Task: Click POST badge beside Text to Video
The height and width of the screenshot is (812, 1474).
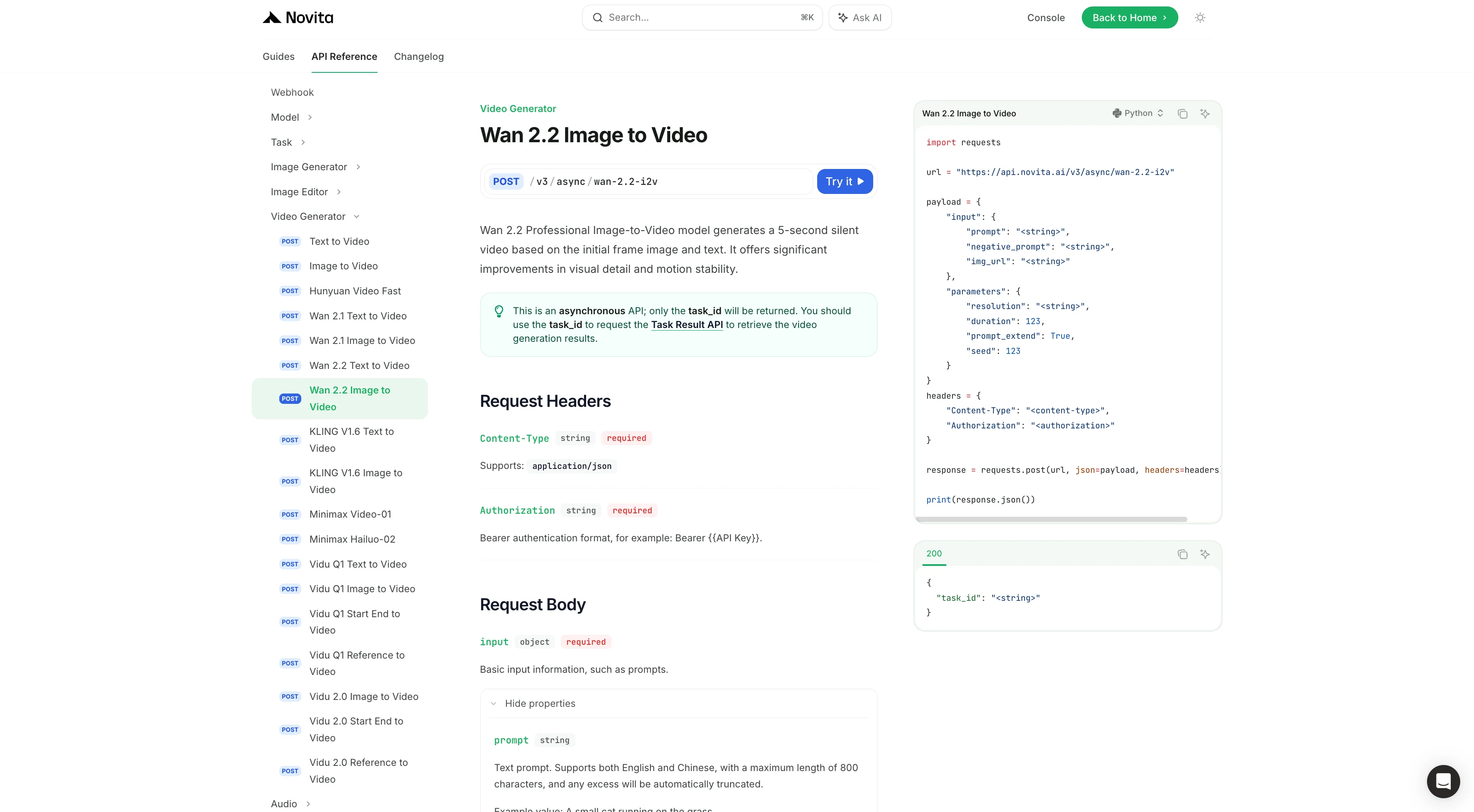Action: [290, 241]
